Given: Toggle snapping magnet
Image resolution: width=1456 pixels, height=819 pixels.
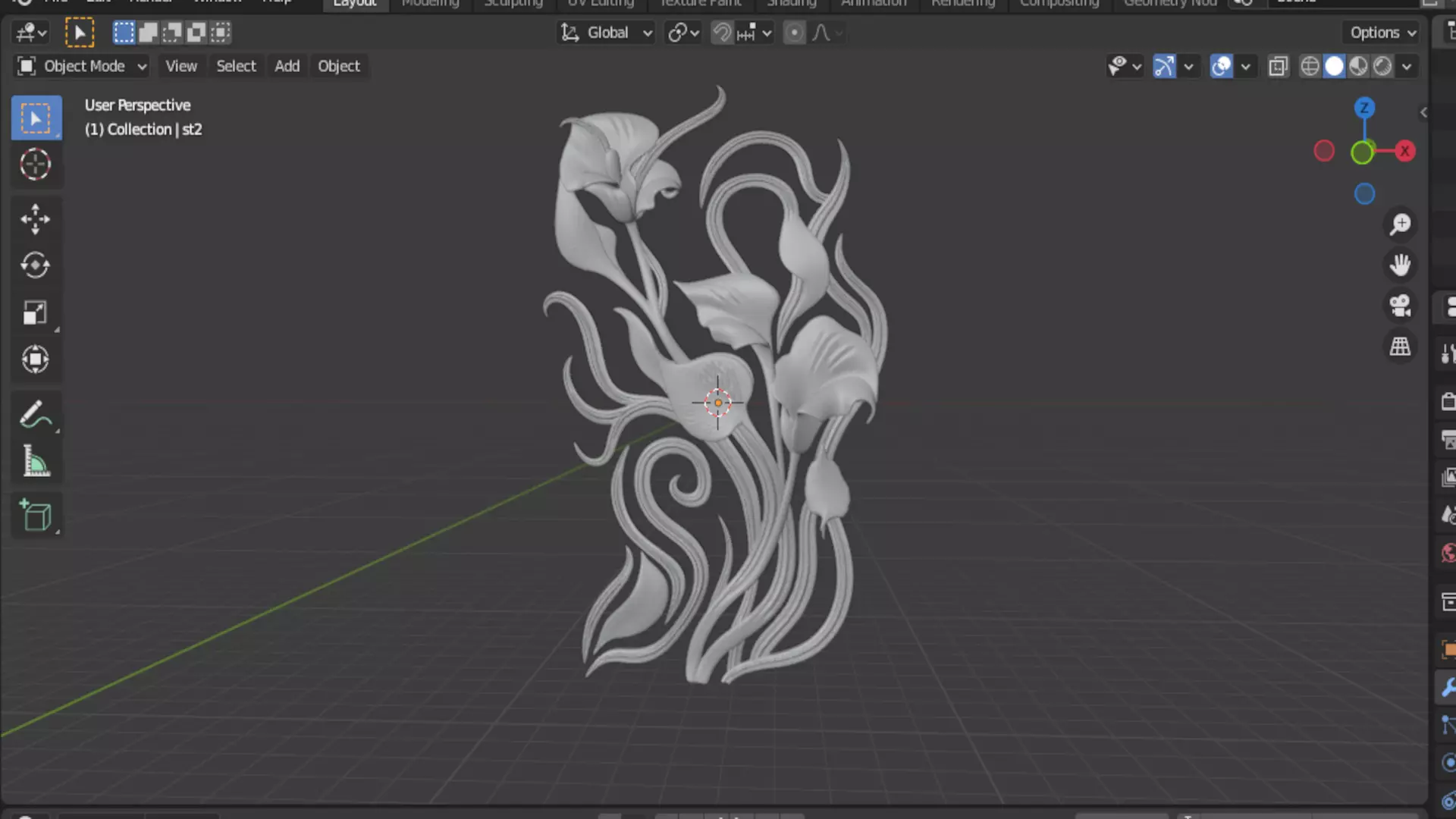Looking at the screenshot, I should (721, 33).
